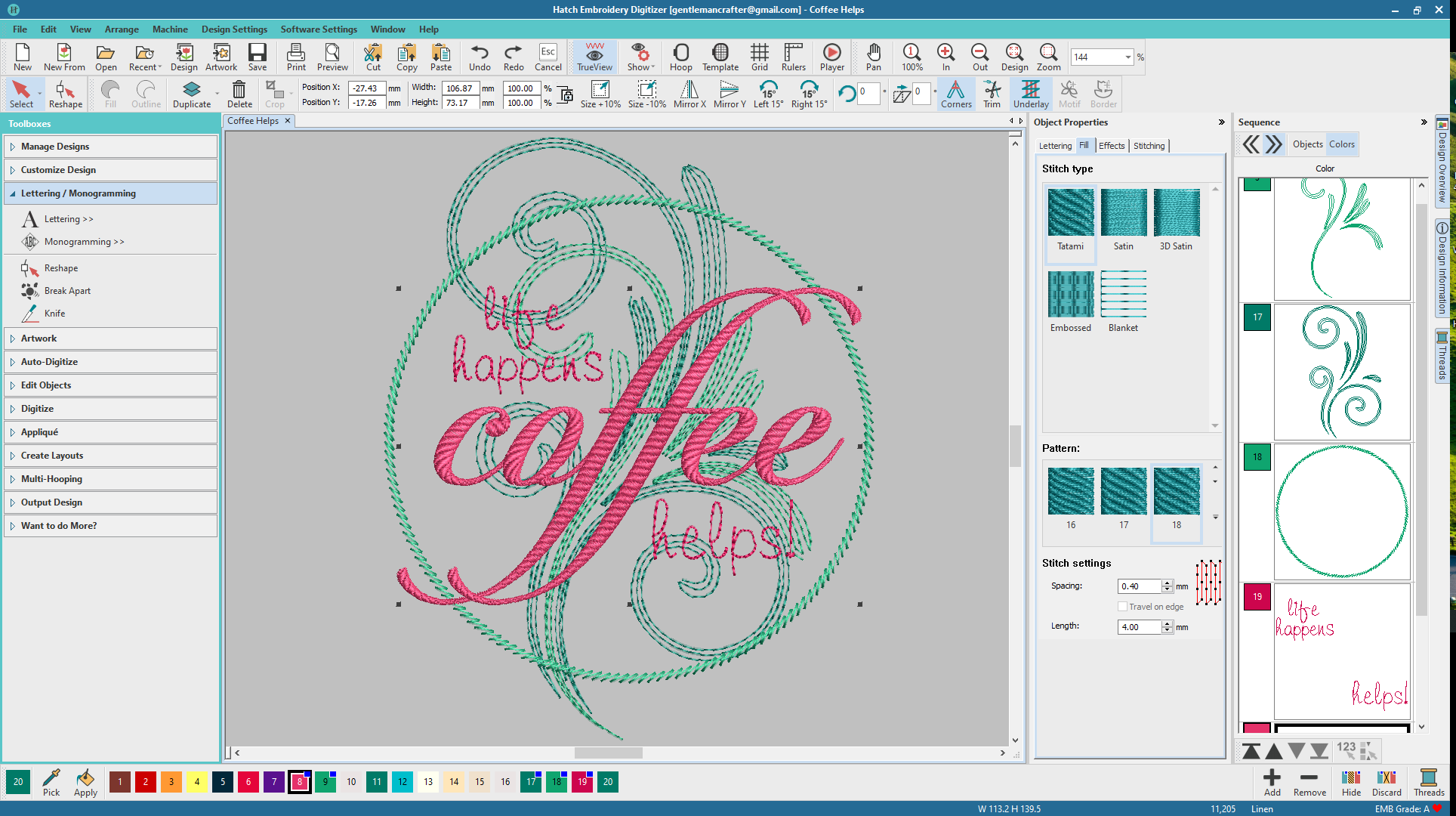Switch to the Effects tab
The image size is (1456, 816).
coord(1111,146)
